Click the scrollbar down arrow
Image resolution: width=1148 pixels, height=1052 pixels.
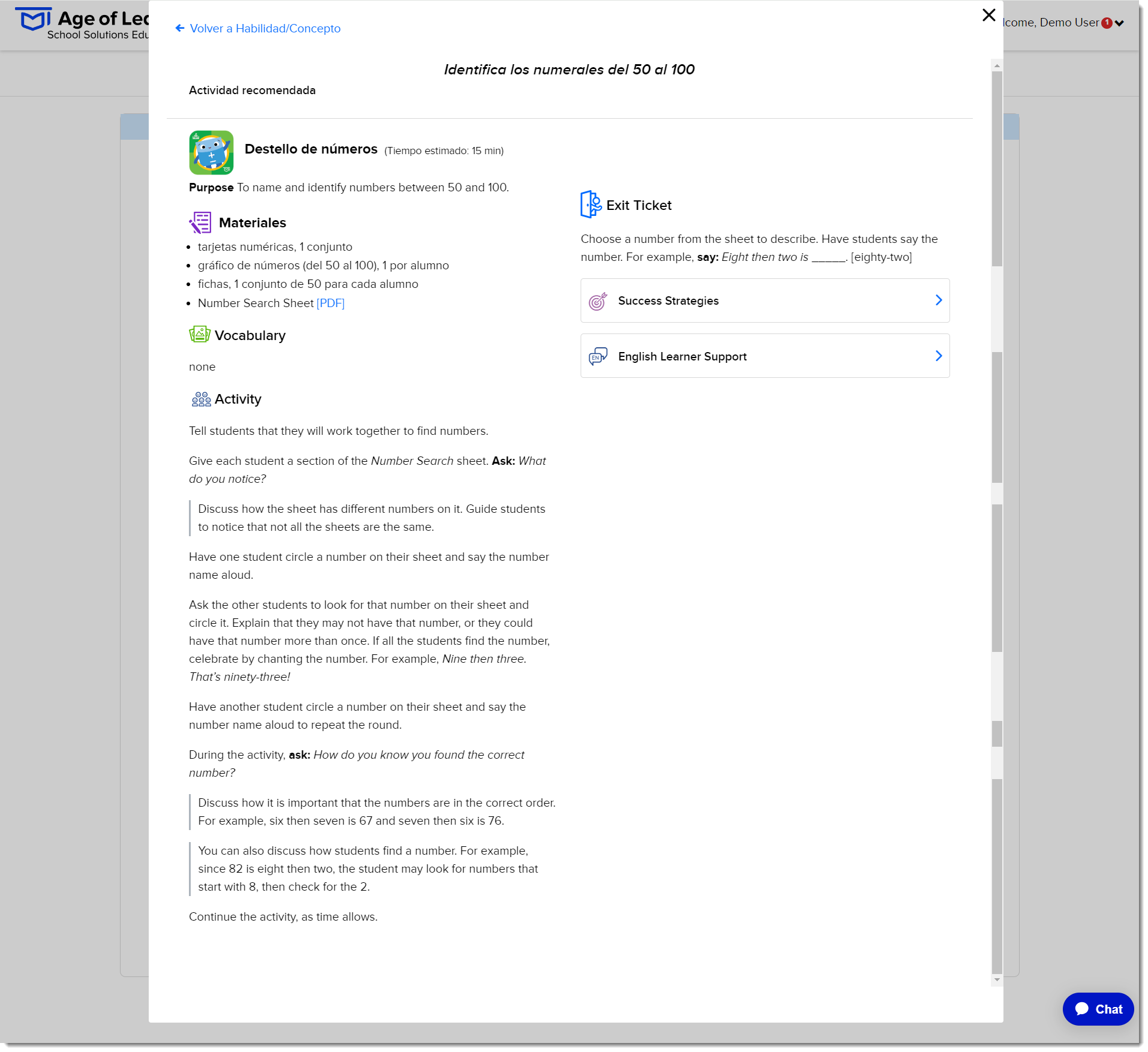(x=997, y=980)
